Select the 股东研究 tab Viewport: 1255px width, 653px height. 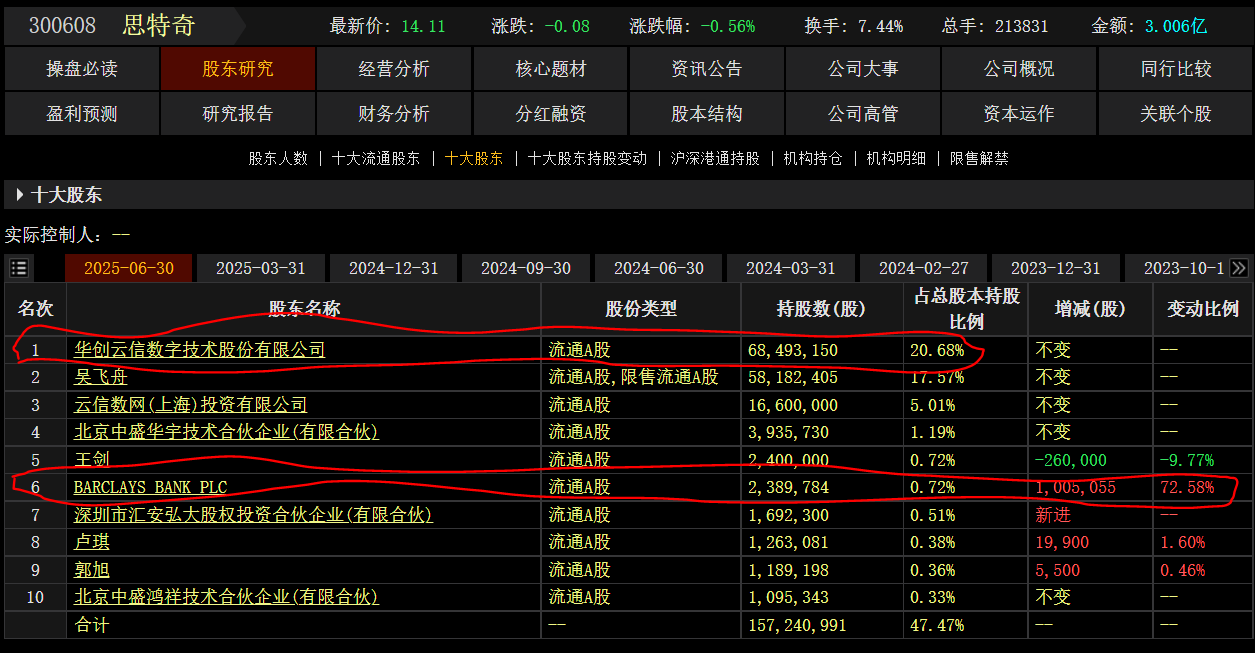pos(238,69)
